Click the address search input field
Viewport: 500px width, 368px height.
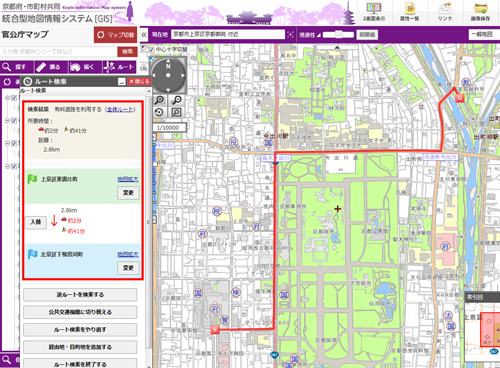(x=59, y=52)
